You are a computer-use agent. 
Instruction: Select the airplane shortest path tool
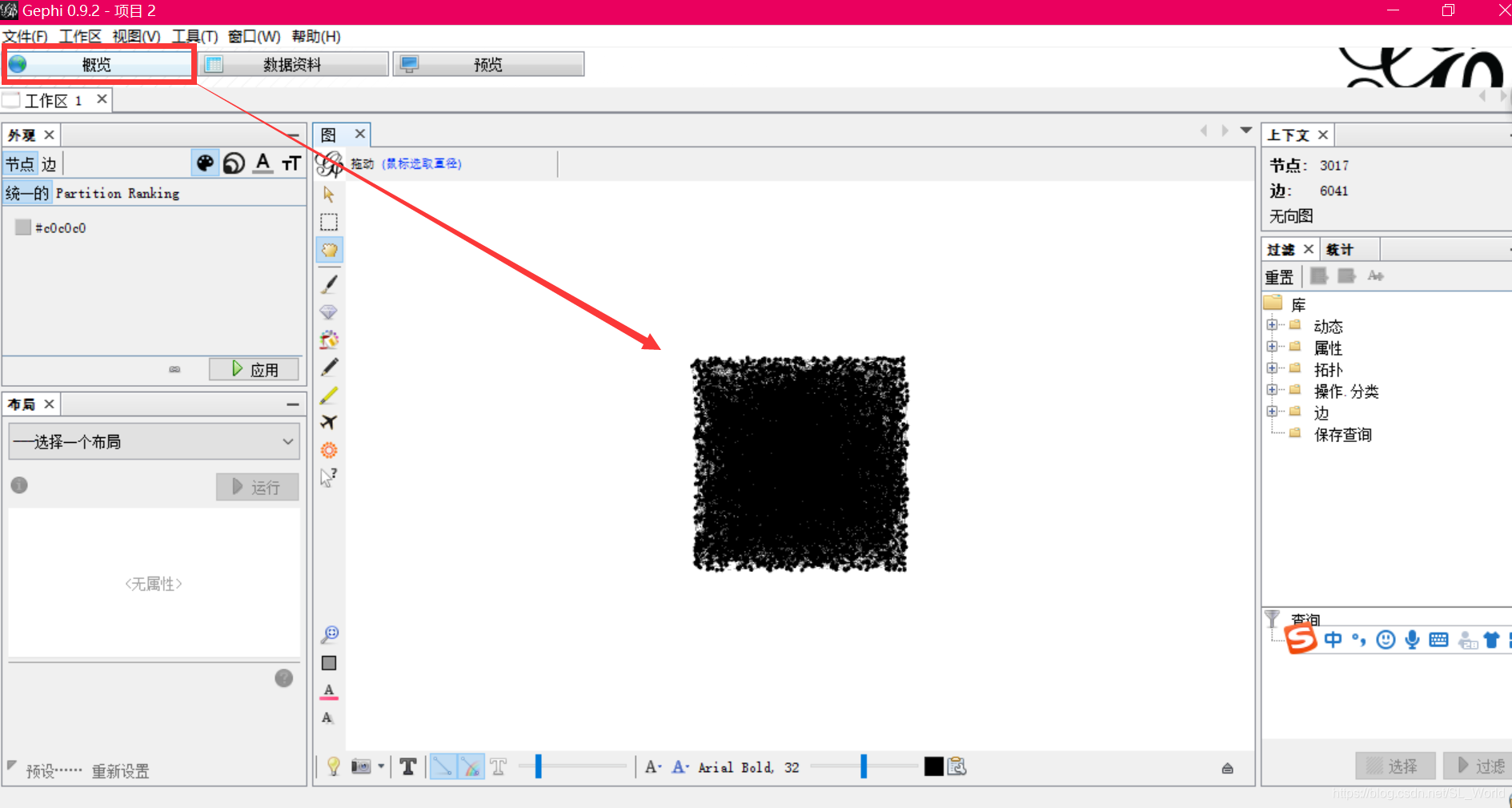click(x=329, y=422)
